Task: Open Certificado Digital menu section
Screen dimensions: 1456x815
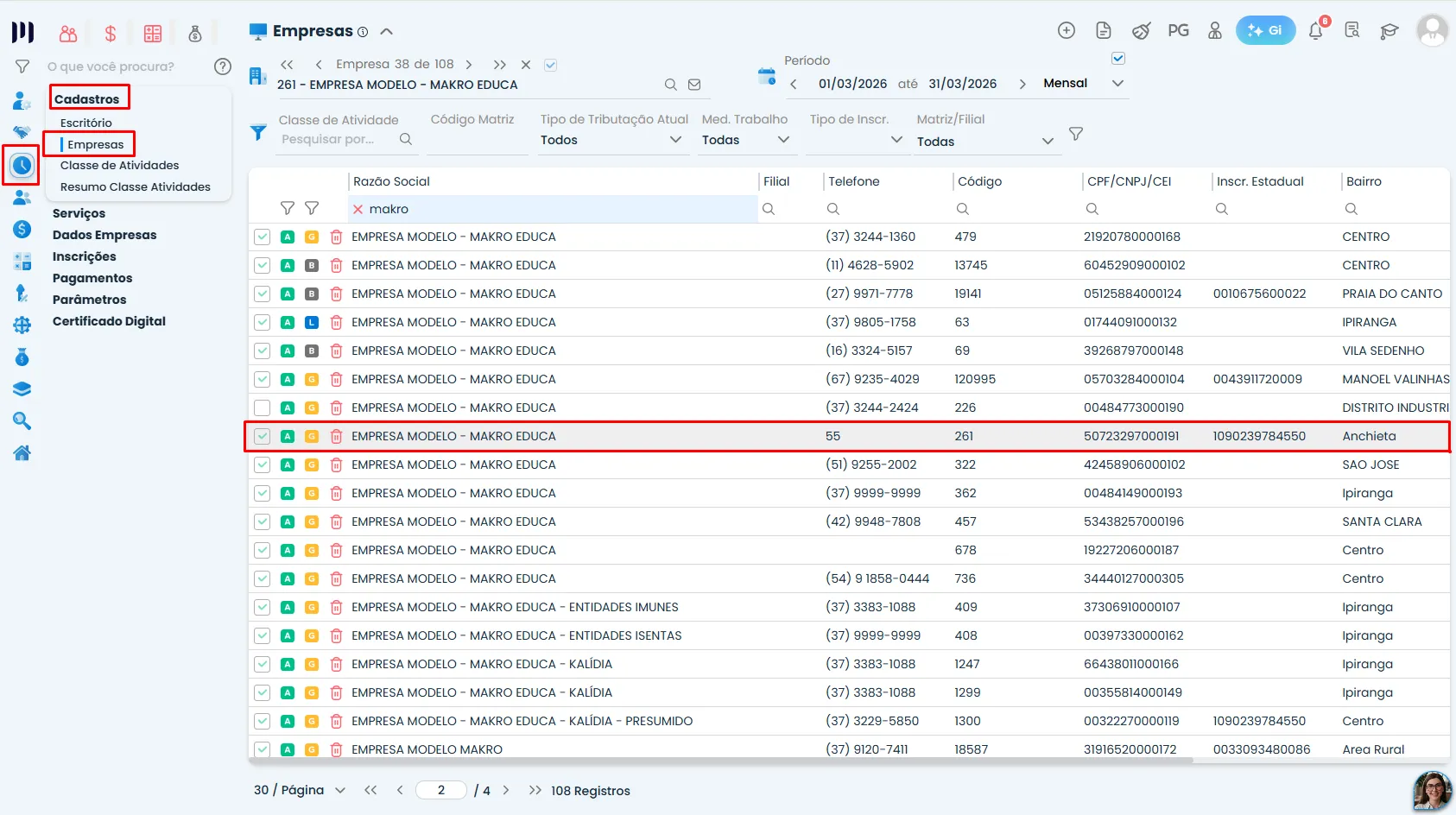Action: coord(109,321)
